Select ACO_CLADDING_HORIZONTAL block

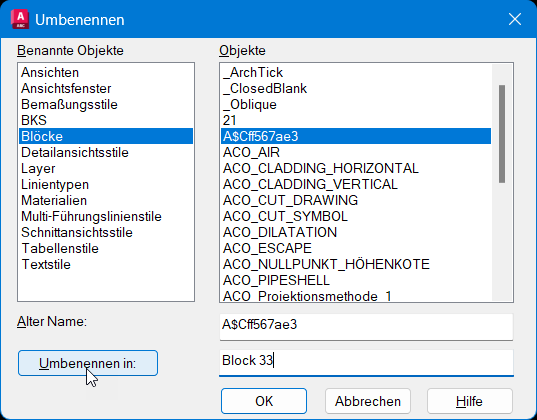[x=356, y=168]
